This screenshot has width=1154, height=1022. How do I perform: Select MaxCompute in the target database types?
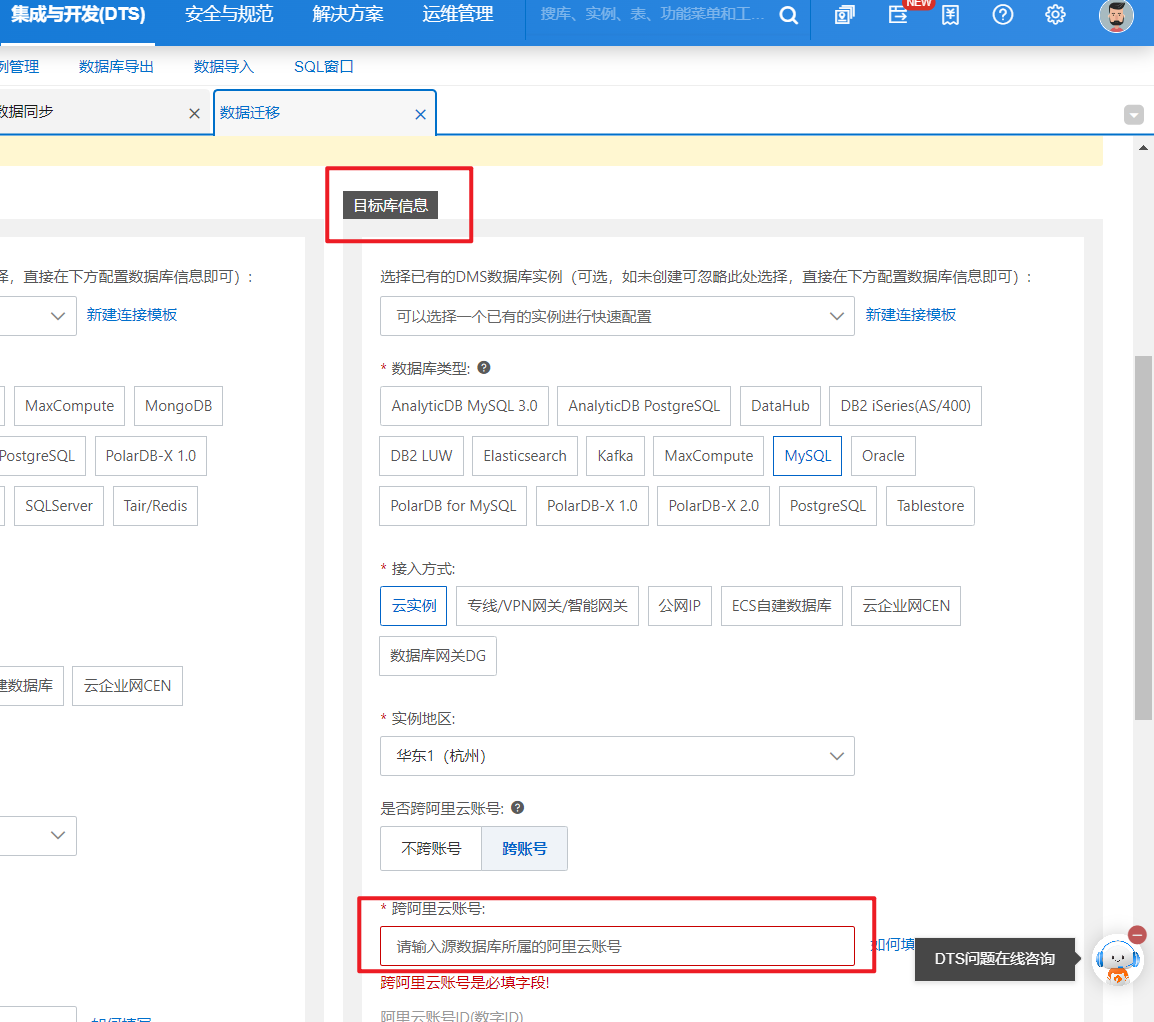(x=709, y=456)
